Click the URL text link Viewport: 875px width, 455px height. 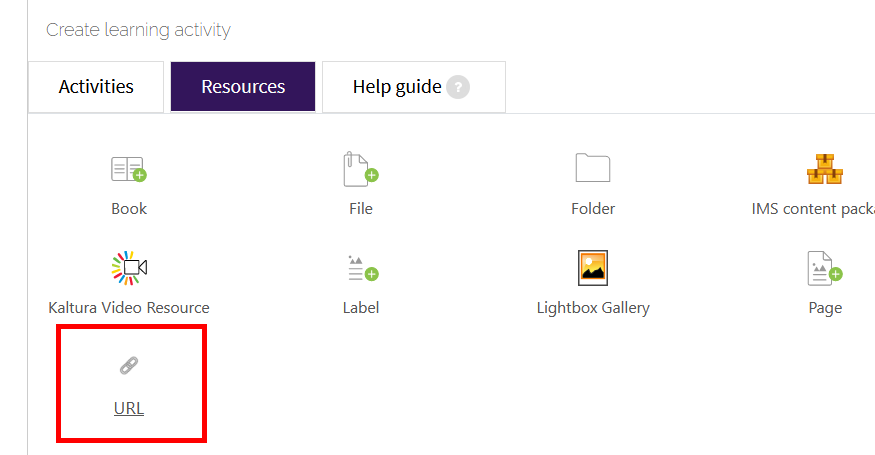click(129, 408)
